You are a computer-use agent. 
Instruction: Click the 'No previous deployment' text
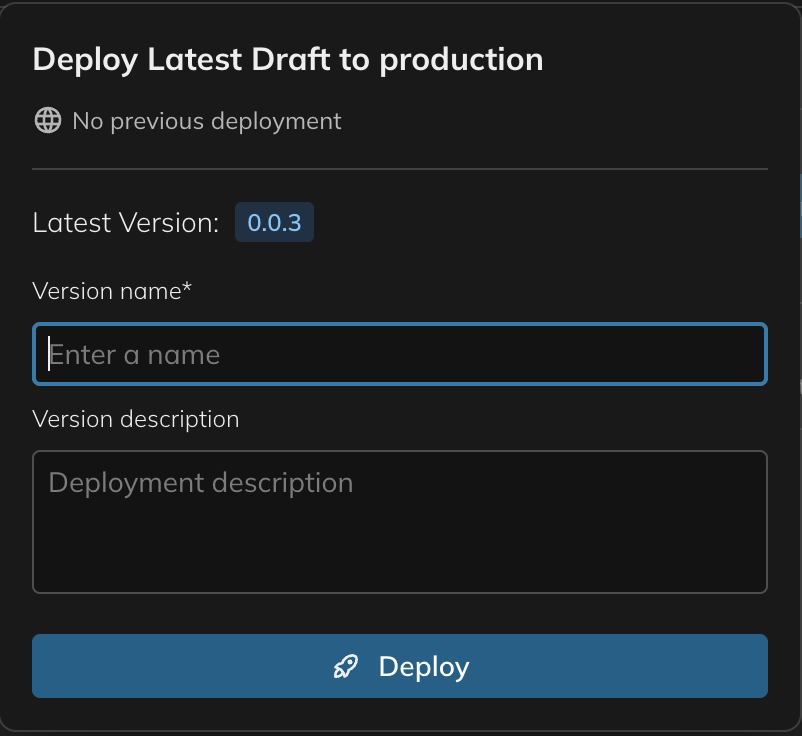pos(207,121)
